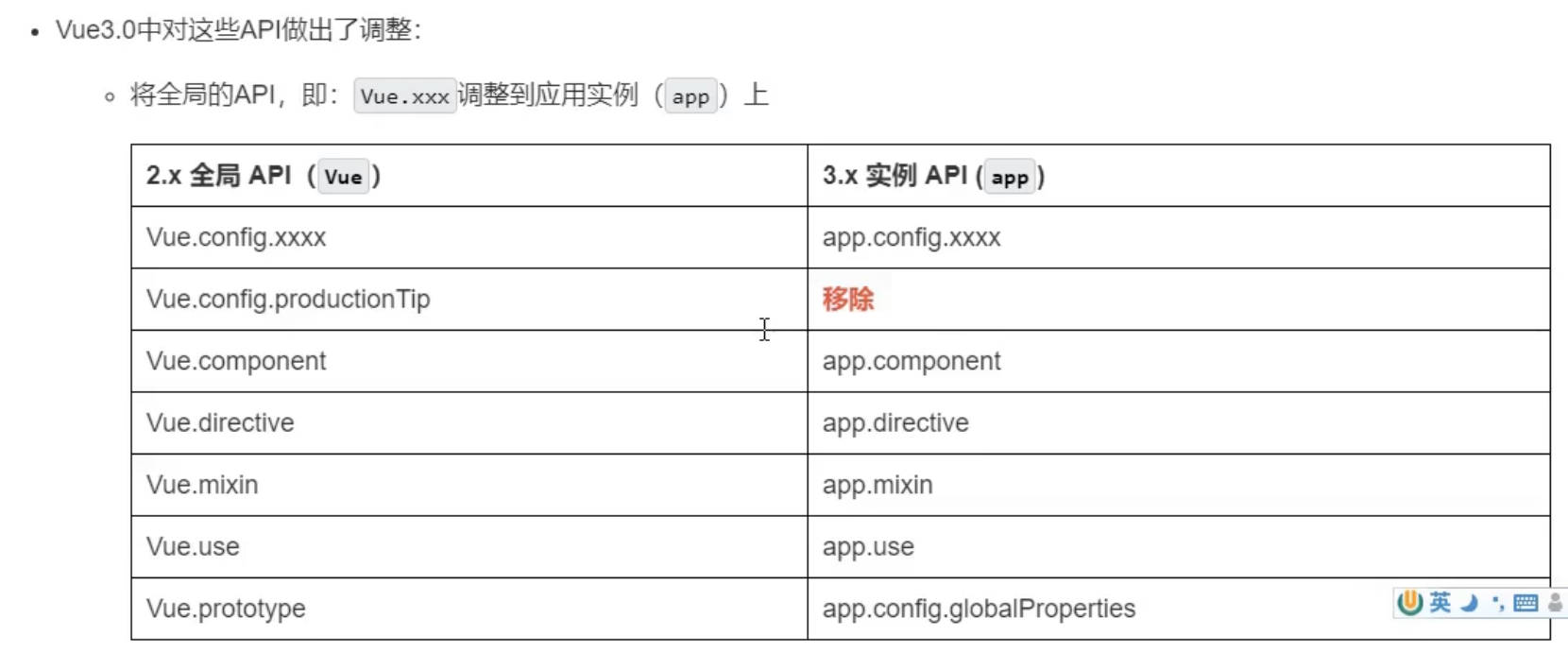Toggle the half-width moon icon

point(1469,603)
